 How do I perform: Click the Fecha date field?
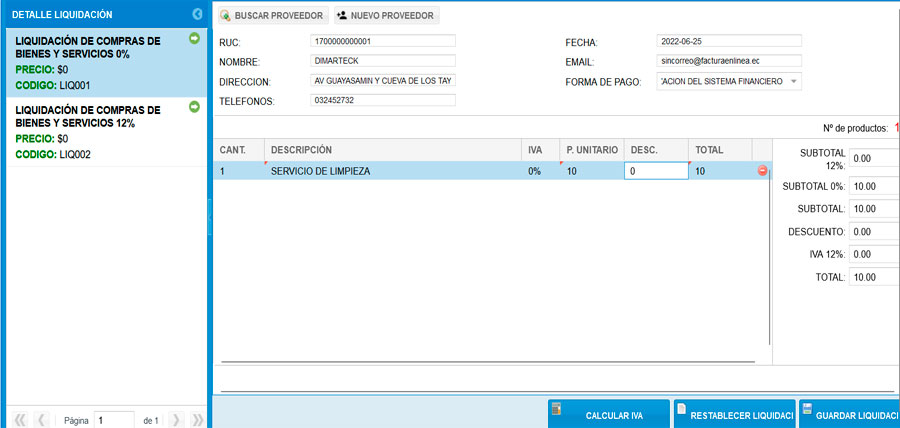(x=729, y=41)
